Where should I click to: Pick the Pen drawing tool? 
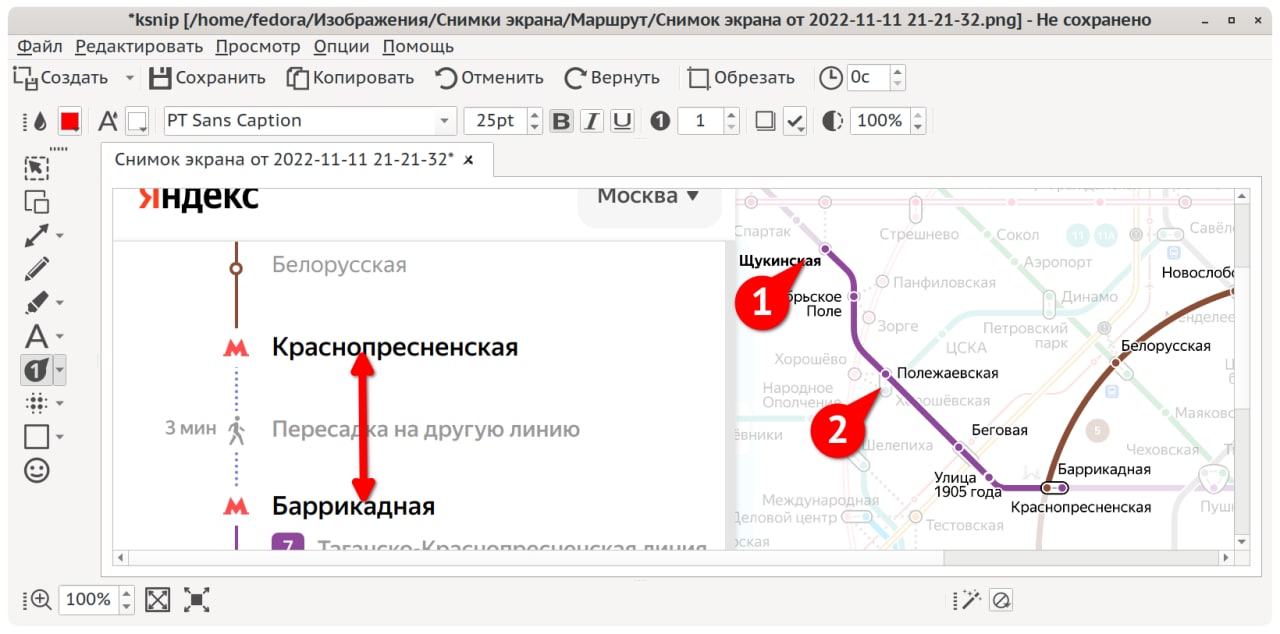pos(37,268)
